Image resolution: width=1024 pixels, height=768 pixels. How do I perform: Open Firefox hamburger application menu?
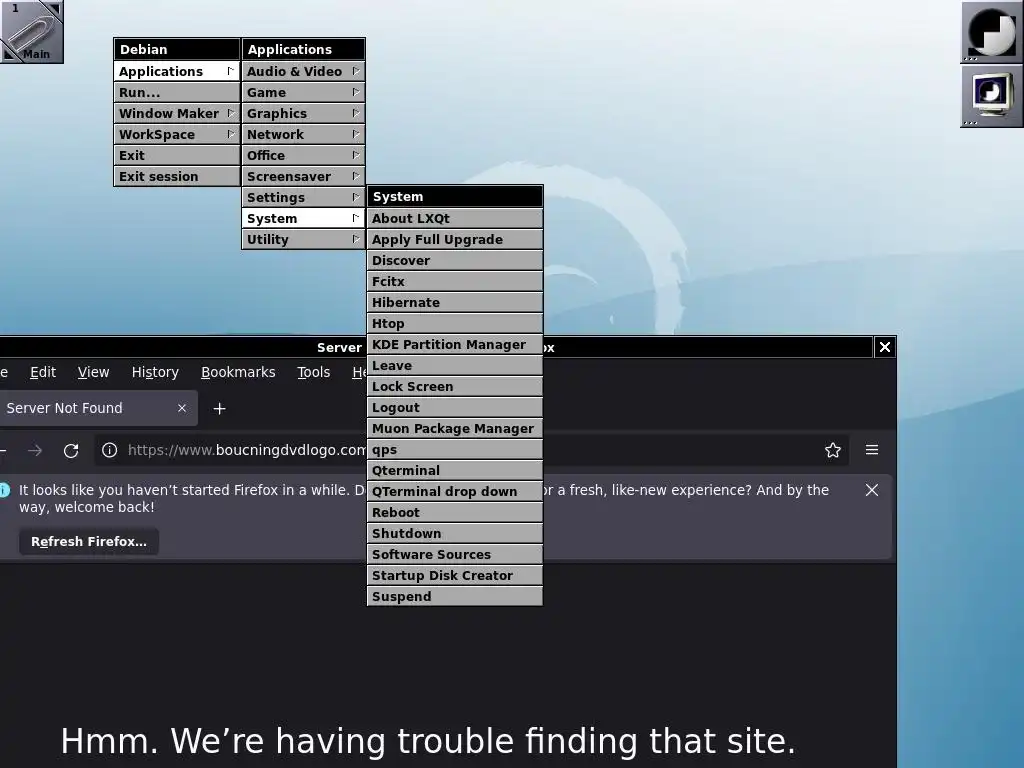(x=872, y=450)
